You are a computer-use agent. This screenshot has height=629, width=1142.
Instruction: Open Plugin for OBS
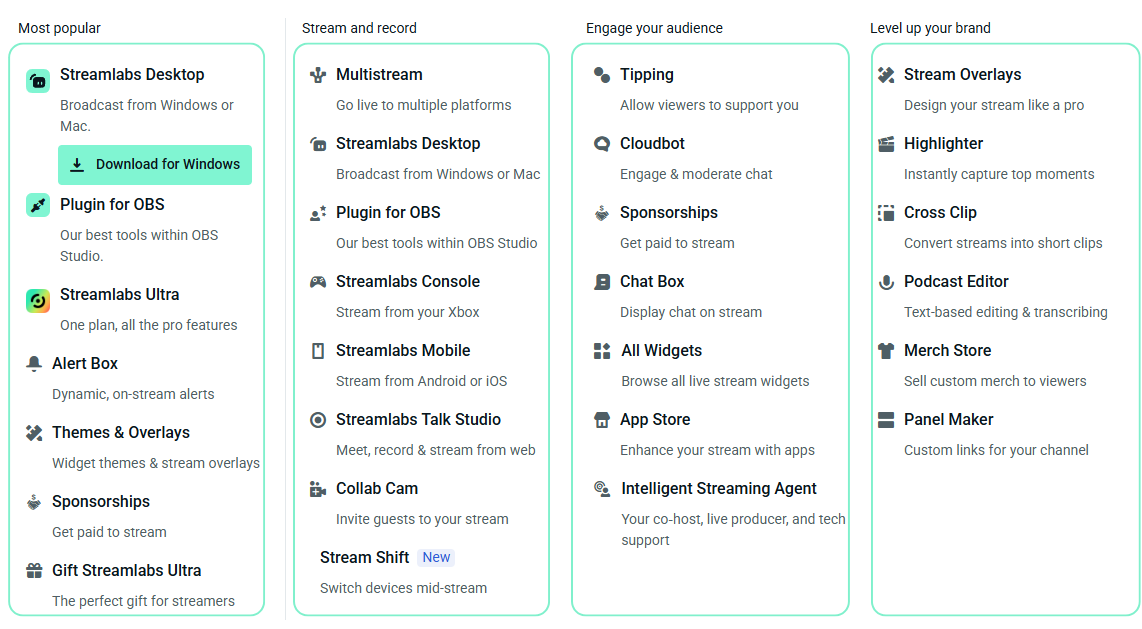point(112,204)
